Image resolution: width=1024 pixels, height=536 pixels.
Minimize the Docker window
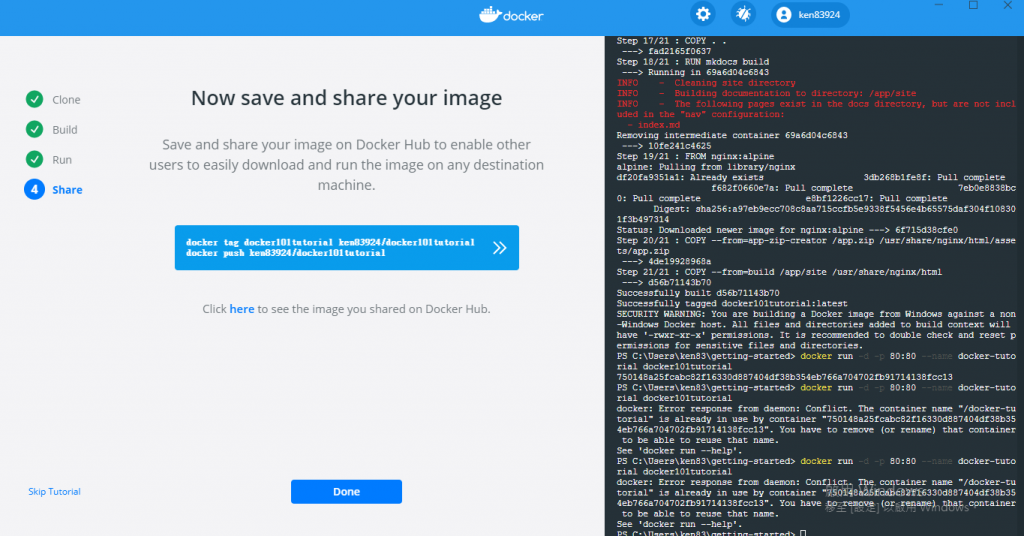pos(938,5)
